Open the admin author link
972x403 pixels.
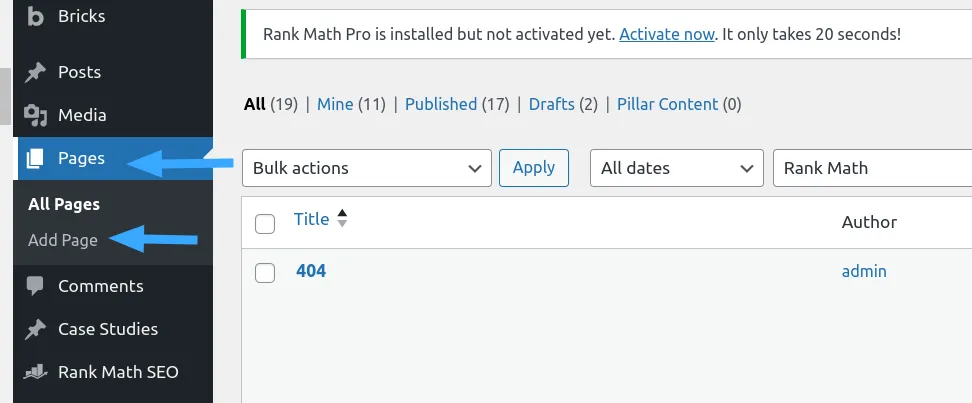864,272
